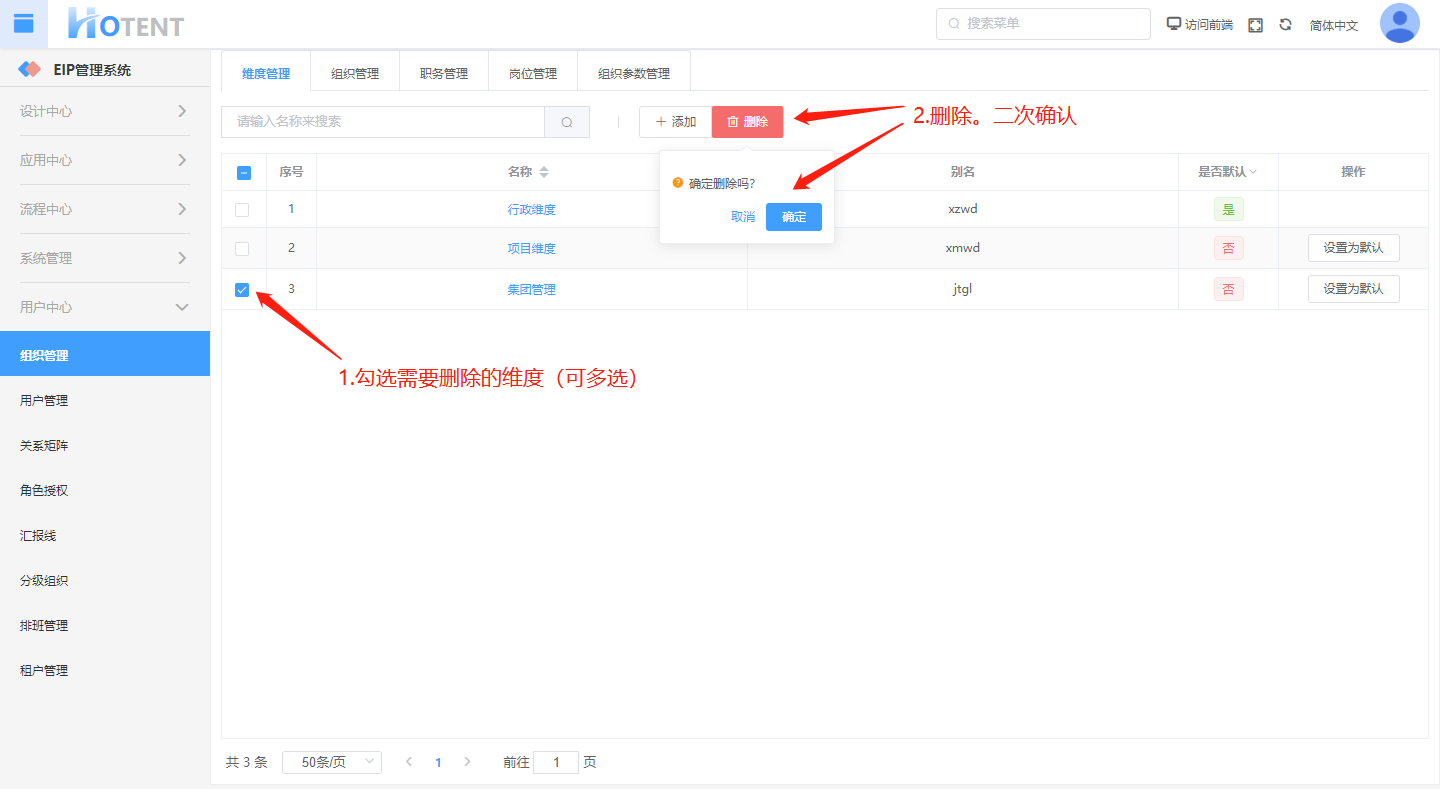1440x789 pixels.
Task: Check the checkbox for row 项目维度
Action: [242, 249]
